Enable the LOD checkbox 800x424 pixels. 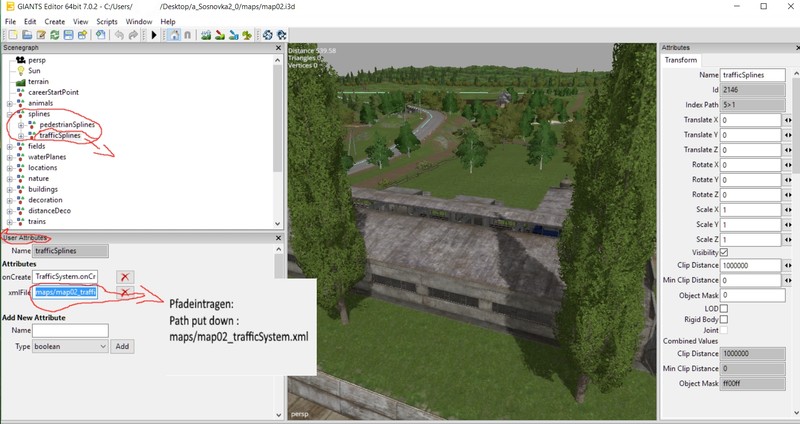coord(724,309)
